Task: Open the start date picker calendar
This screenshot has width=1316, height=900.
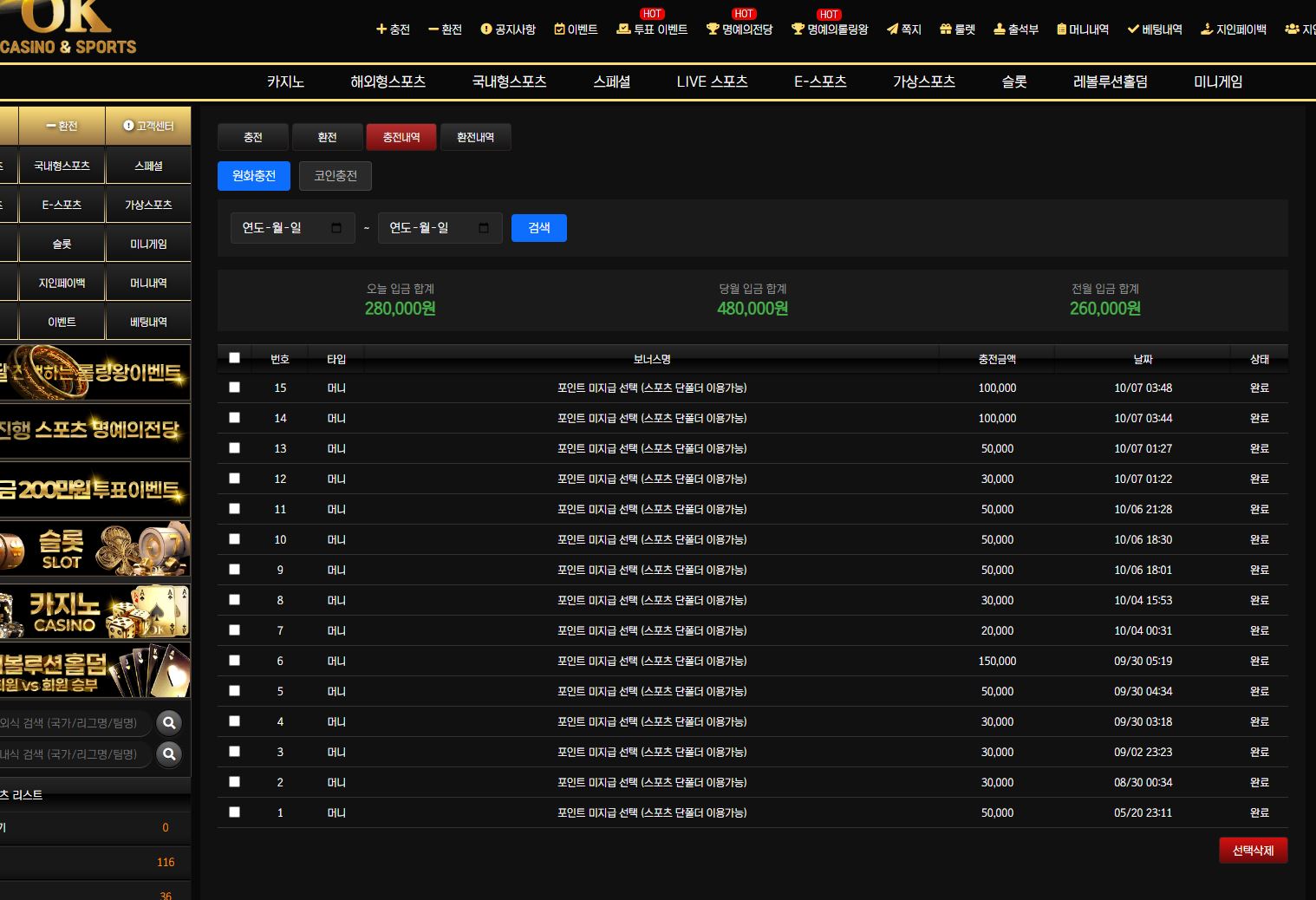Action: (336, 228)
